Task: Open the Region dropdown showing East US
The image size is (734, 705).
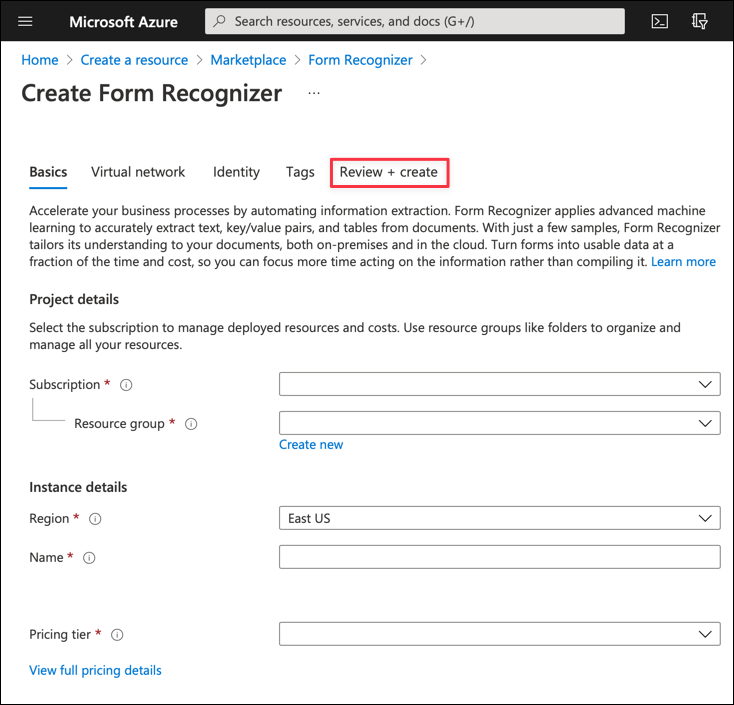Action: click(499, 518)
